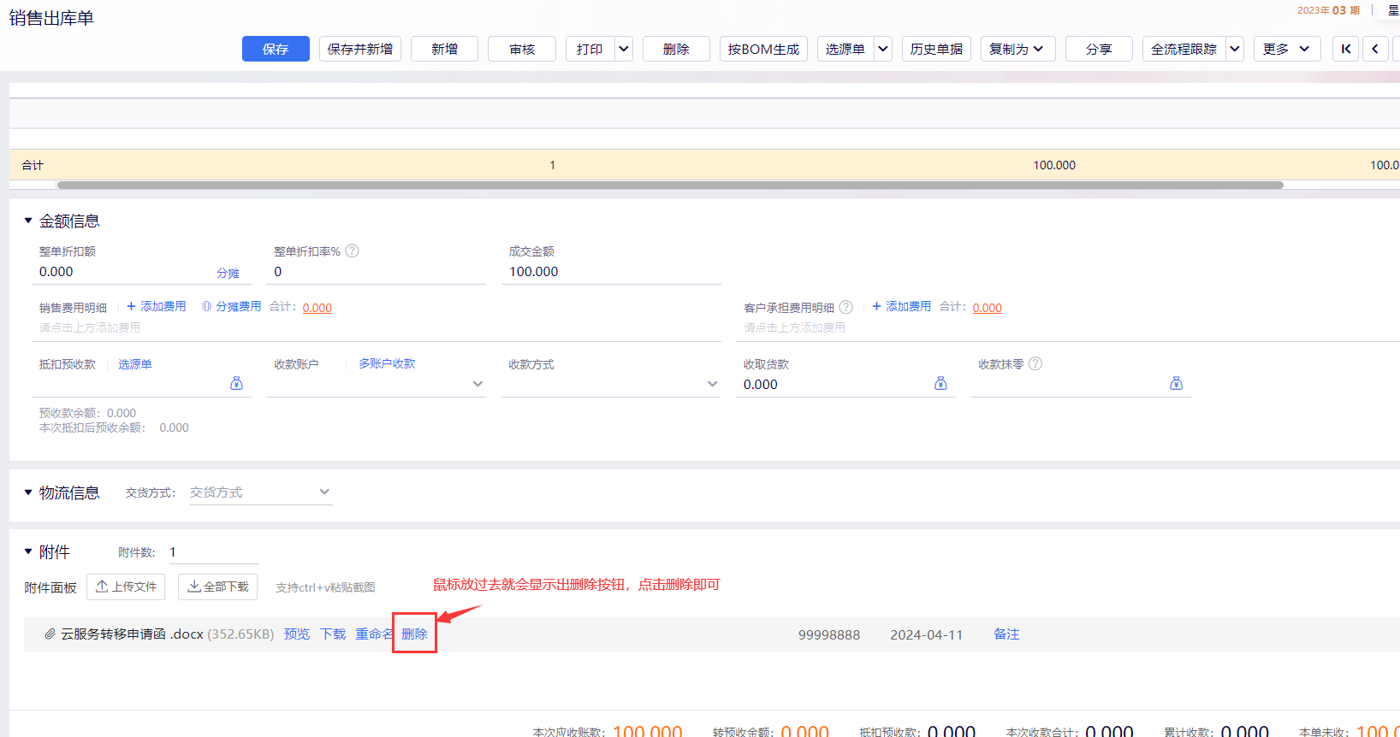Click 全流程跟踪 button

click(x=1184, y=49)
